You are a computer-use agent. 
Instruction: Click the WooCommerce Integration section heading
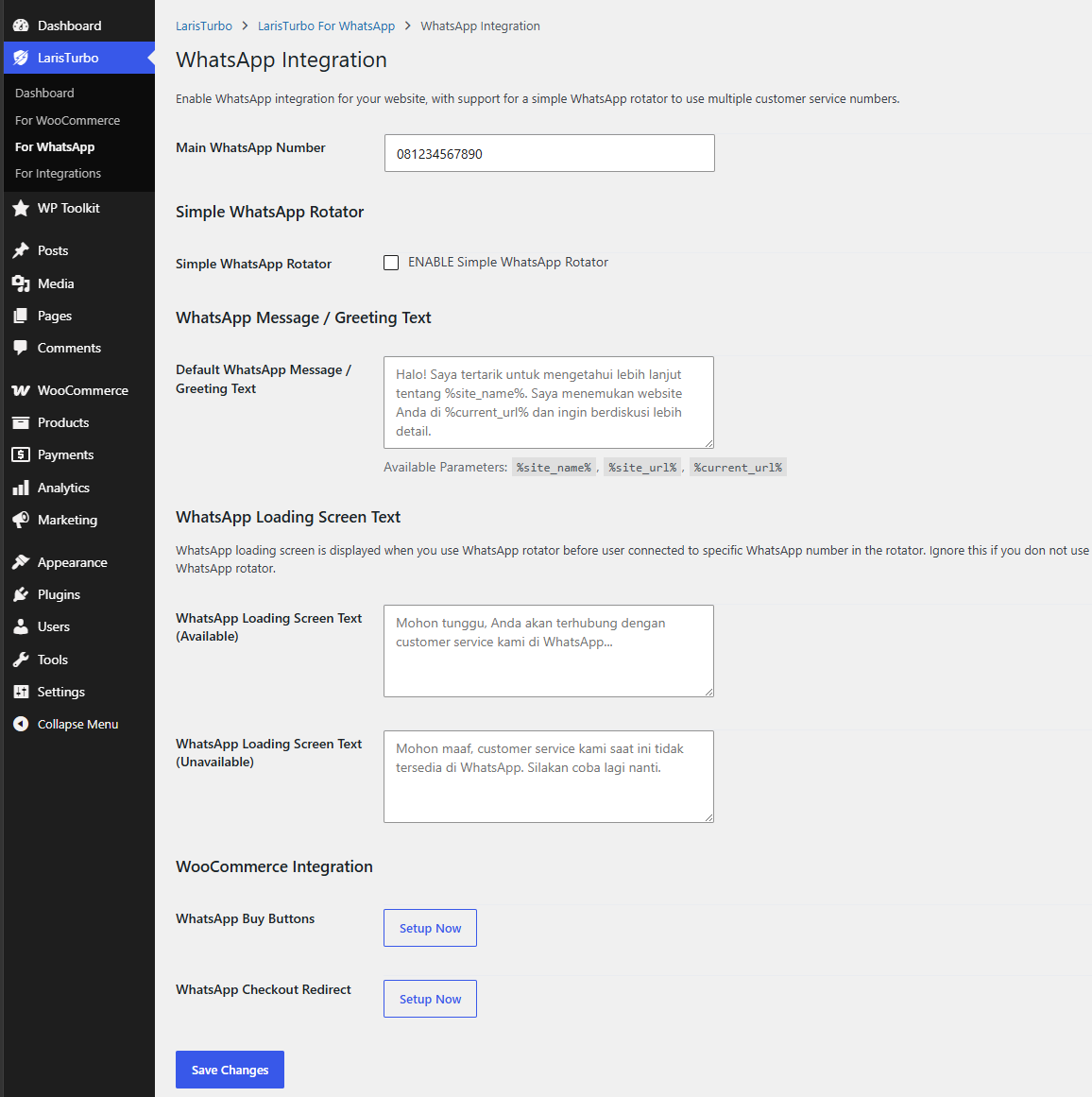pyautogui.click(x=274, y=866)
